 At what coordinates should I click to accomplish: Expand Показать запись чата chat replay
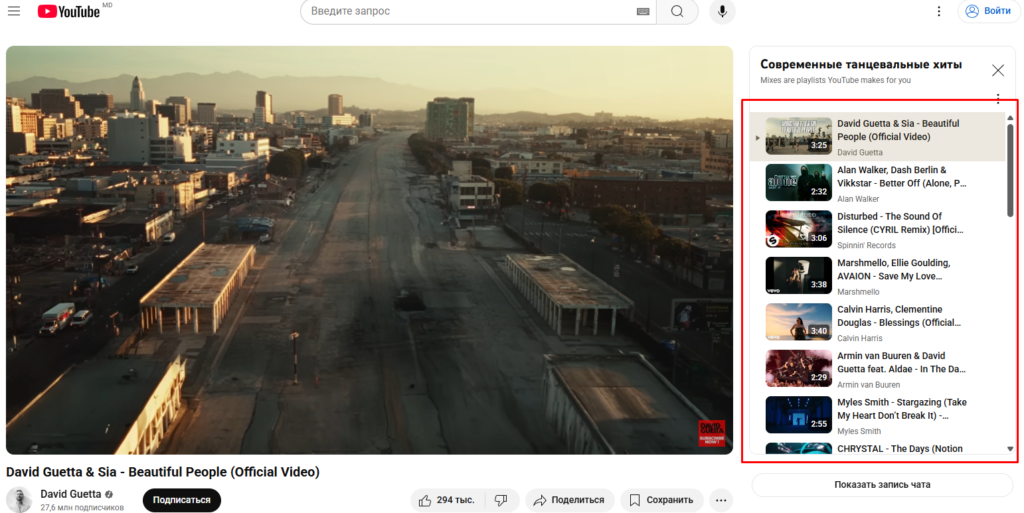click(x=882, y=485)
